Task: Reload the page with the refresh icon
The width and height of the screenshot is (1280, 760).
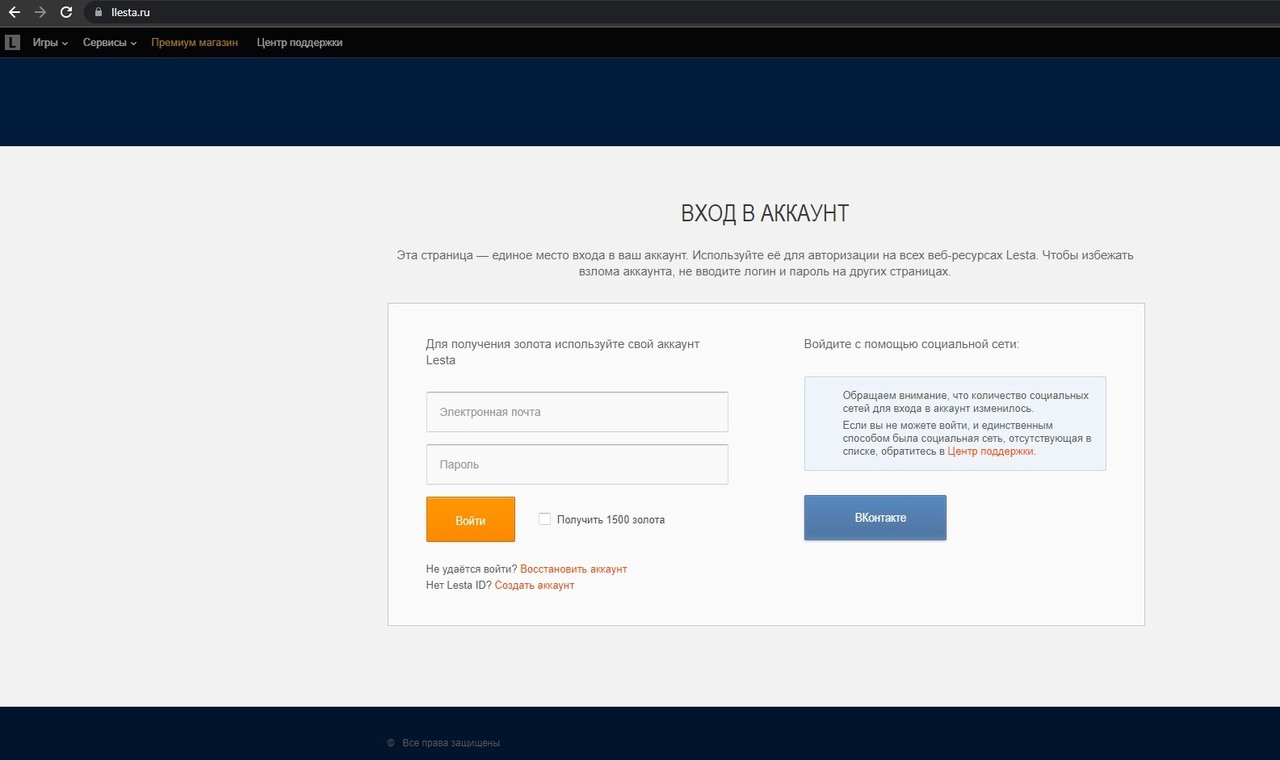Action: point(66,12)
